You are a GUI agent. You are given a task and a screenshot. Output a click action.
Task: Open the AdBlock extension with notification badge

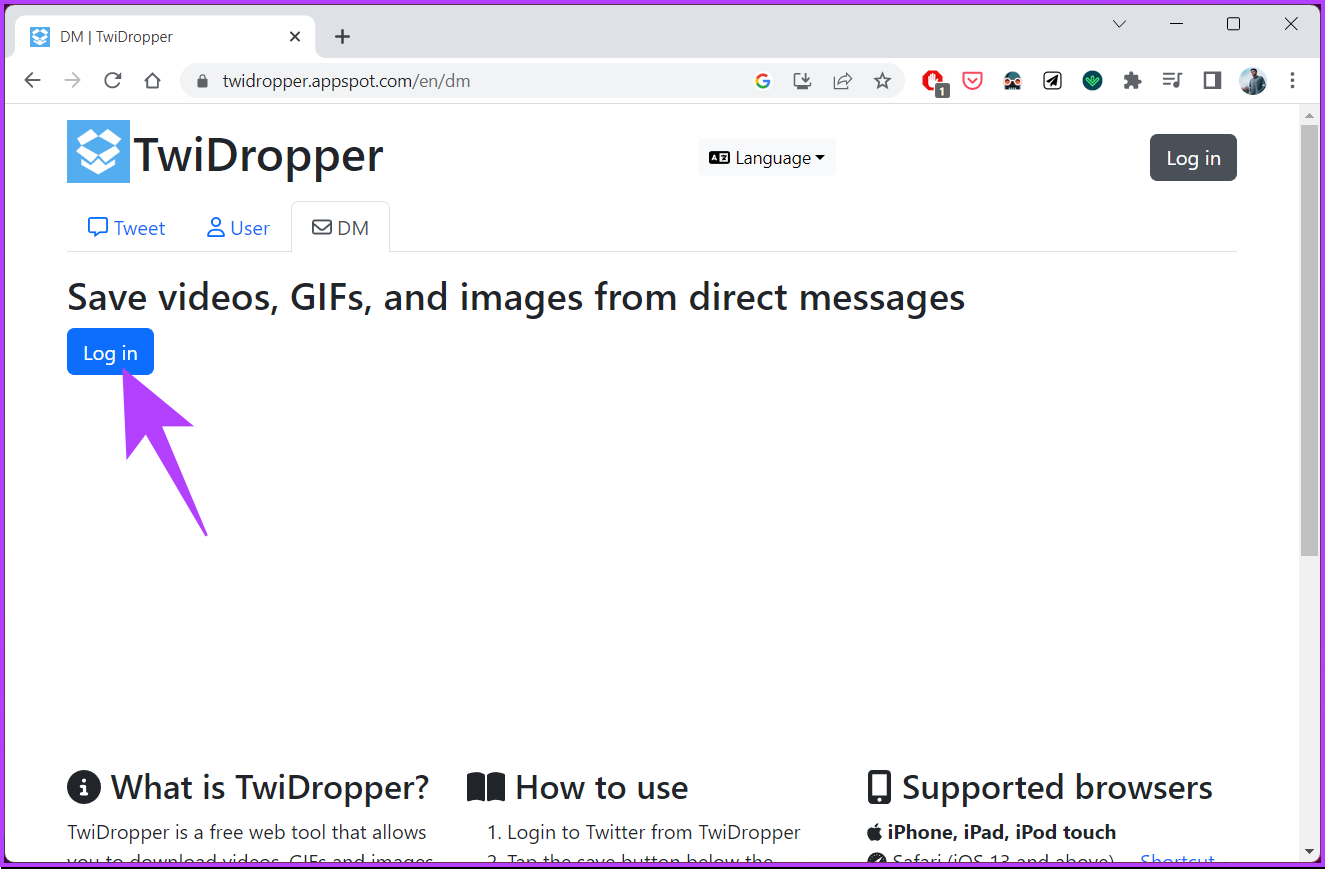[932, 80]
